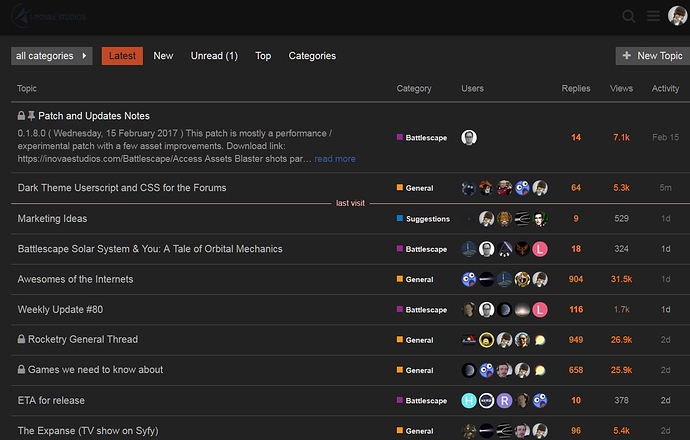Select the Latest tab

pos(122,56)
